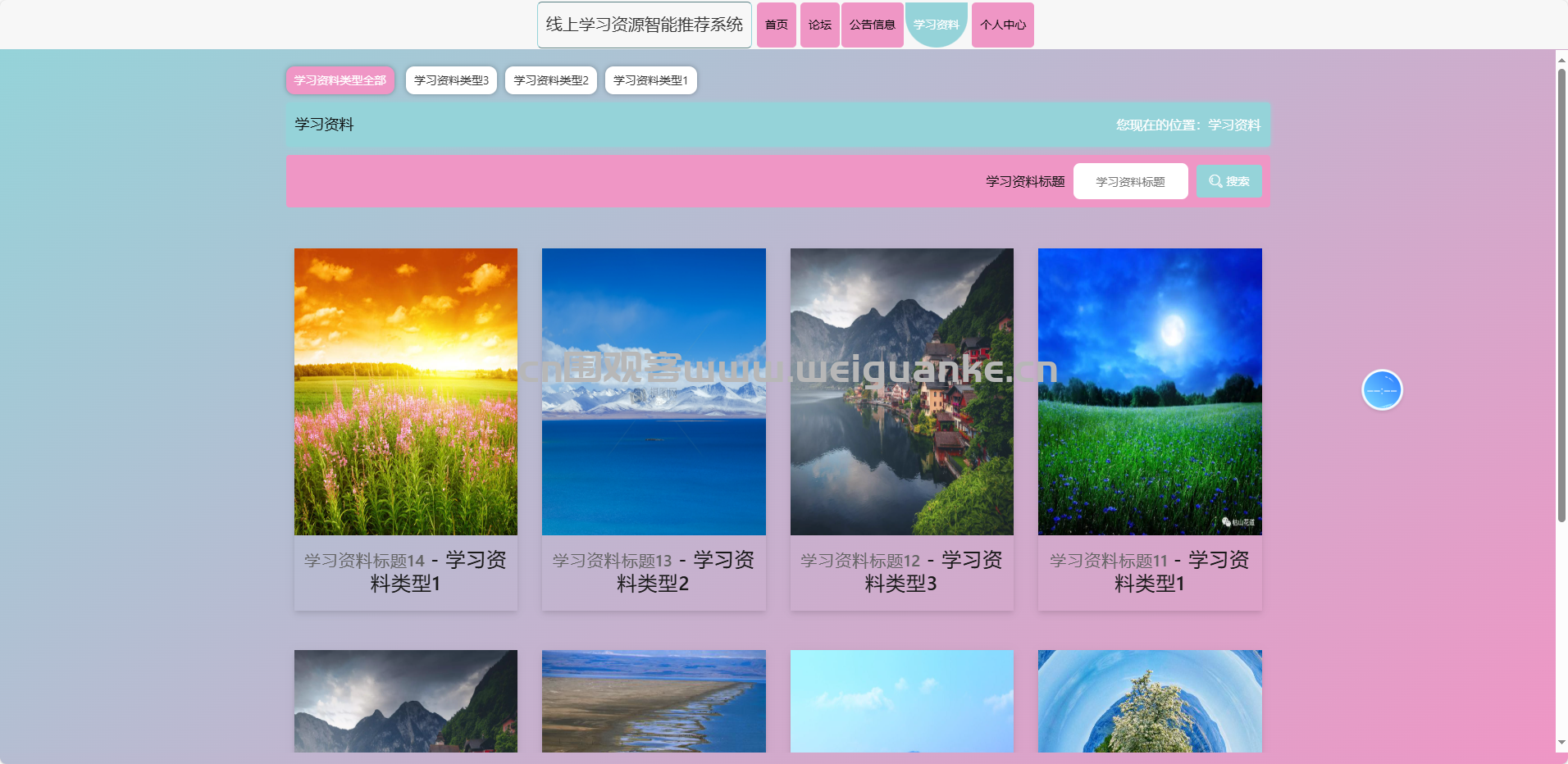Image resolution: width=1568 pixels, height=764 pixels.
Task: Click the site title 线上学习资源智能推荐系统
Action: [644, 25]
